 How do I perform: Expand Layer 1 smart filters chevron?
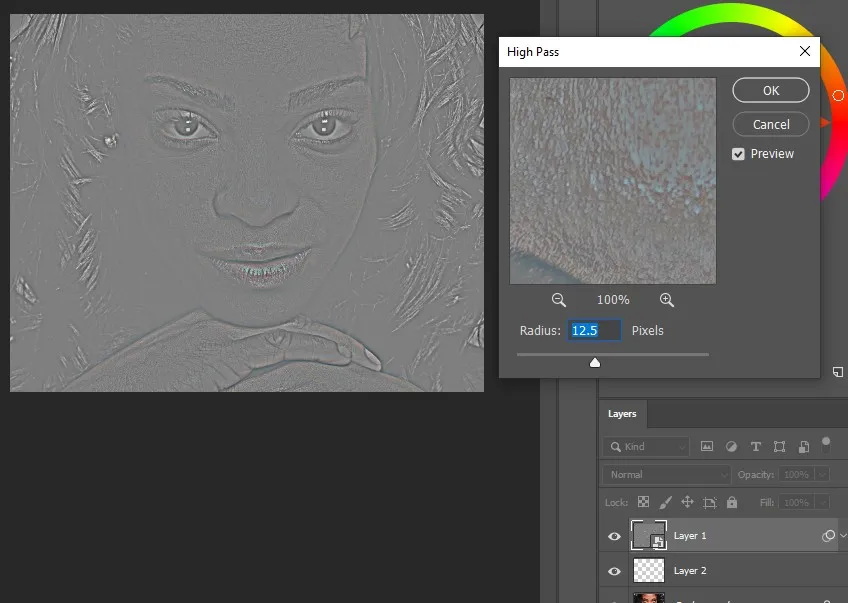coord(843,536)
